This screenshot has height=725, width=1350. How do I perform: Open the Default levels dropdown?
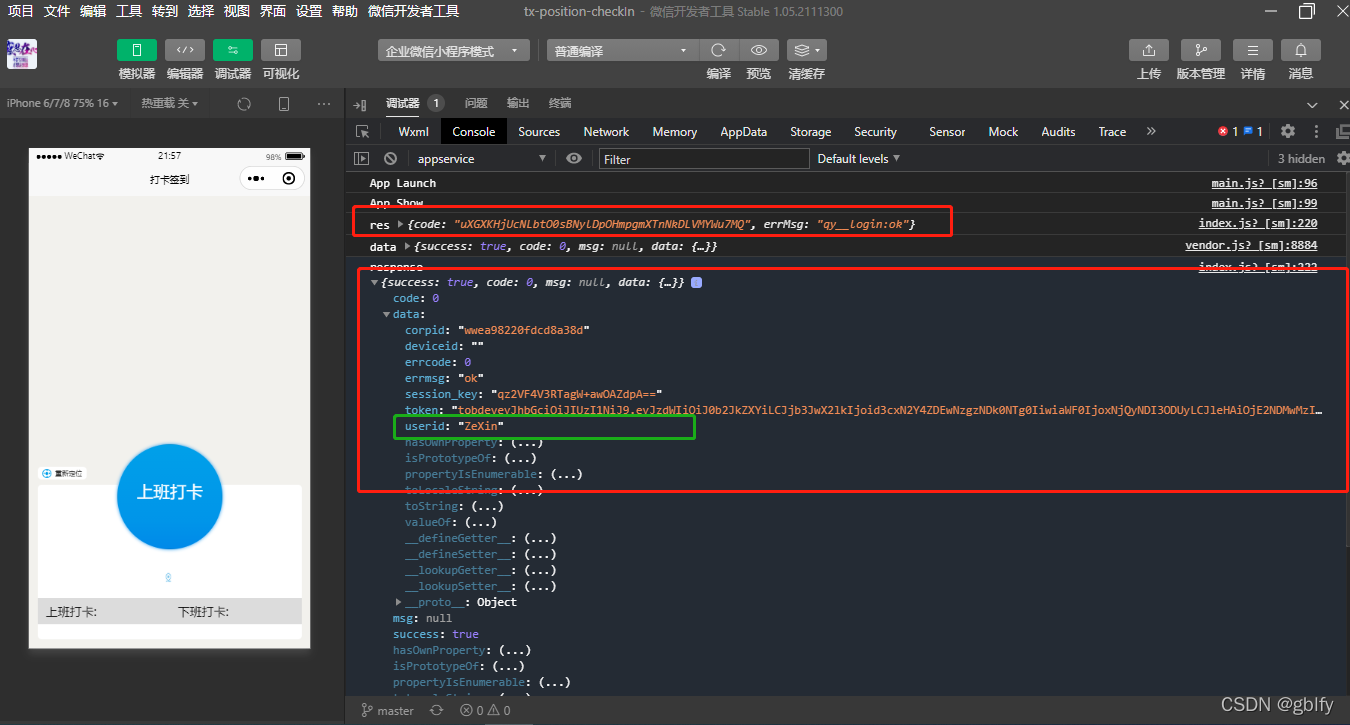coord(859,158)
